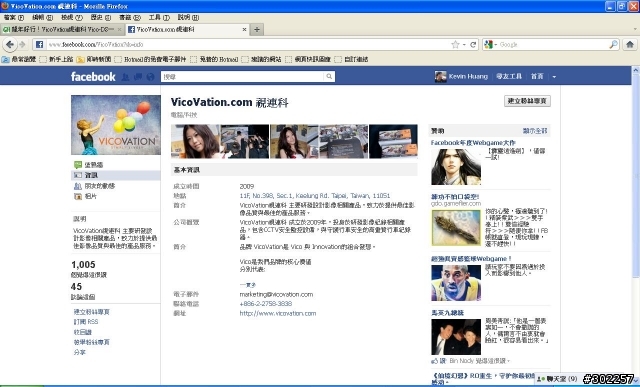Viewport: 640px width, 387px height.
Task: Open the third Firefox menu bar item
Action: pyautogui.click(x=71, y=18)
